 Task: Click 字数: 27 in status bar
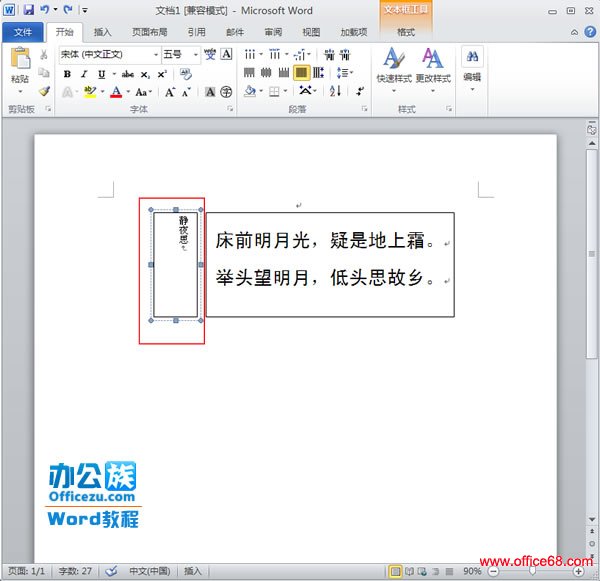point(74,572)
